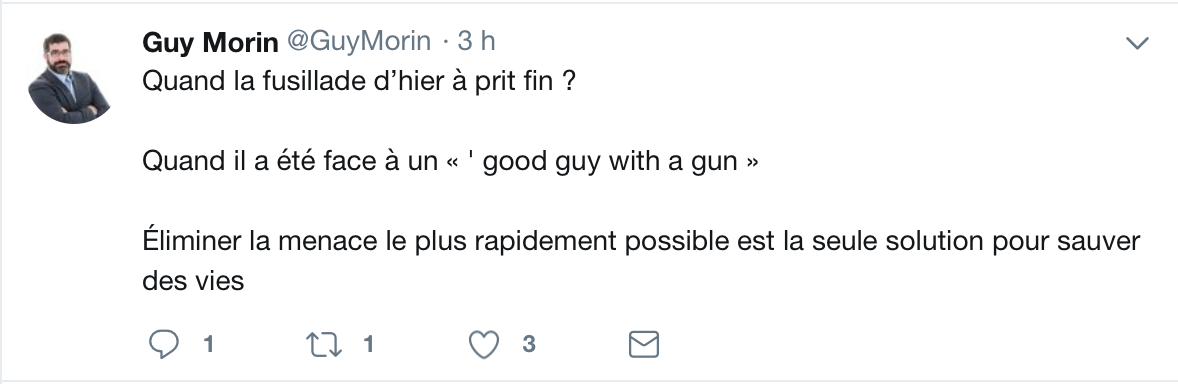1178x384 pixels.
Task: Click the sentence starting 'Éliminer la menace'
Action: pyautogui.click(x=642, y=261)
